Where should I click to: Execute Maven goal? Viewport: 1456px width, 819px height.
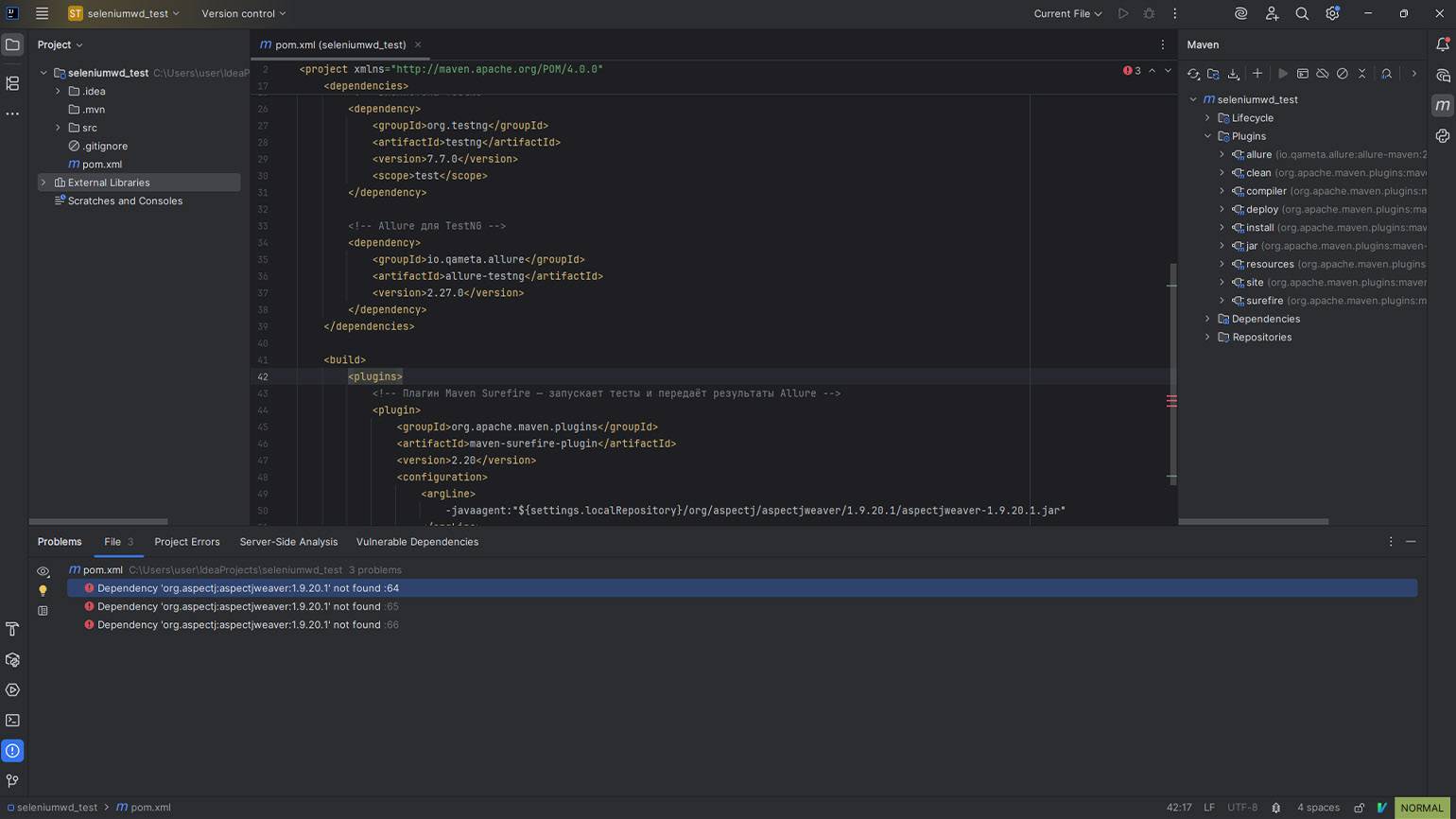pyautogui.click(x=1302, y=73)
